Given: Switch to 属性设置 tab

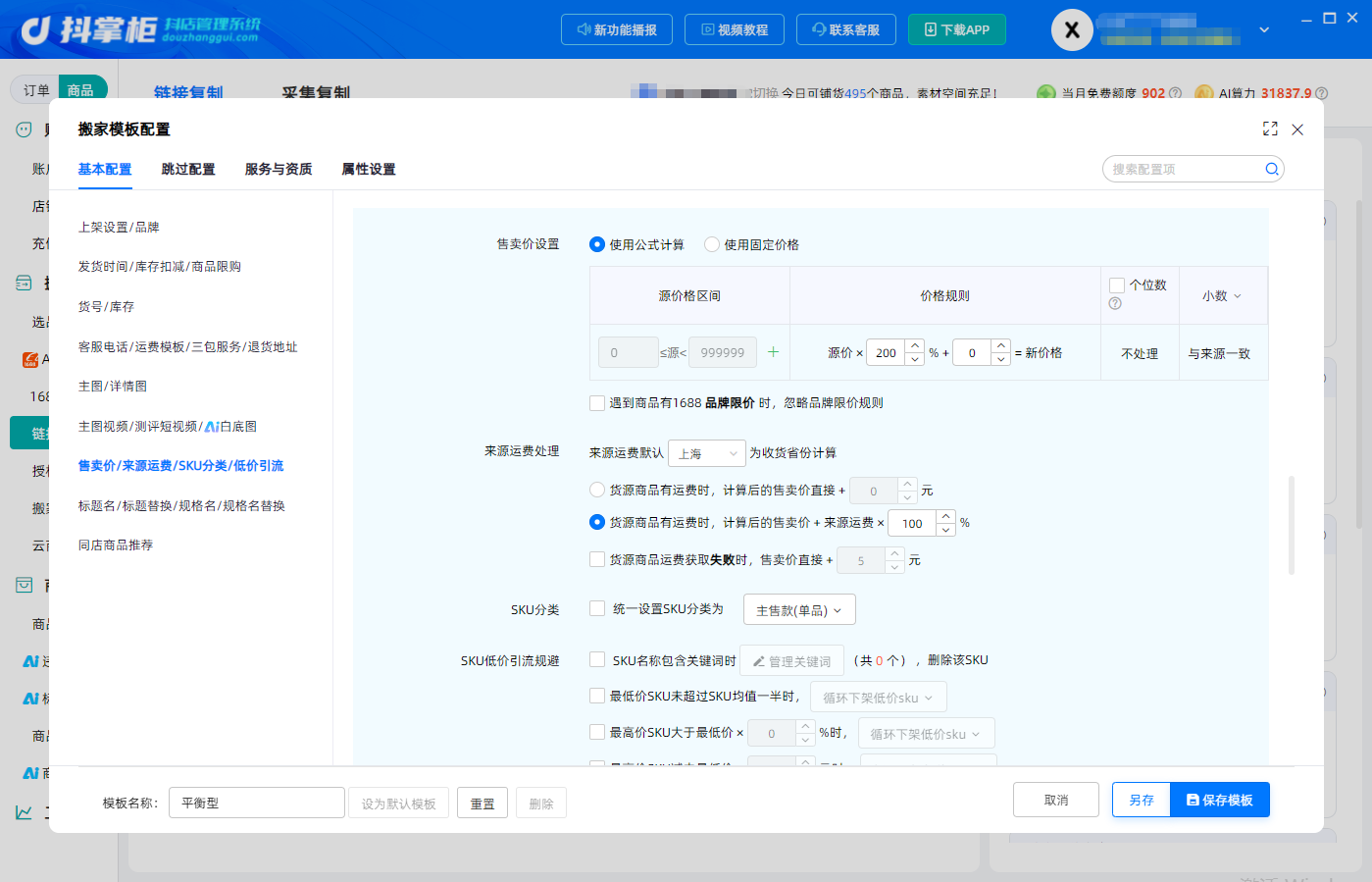Looking at the screenshot, I should pyautogui.click(x=369, y=169).
